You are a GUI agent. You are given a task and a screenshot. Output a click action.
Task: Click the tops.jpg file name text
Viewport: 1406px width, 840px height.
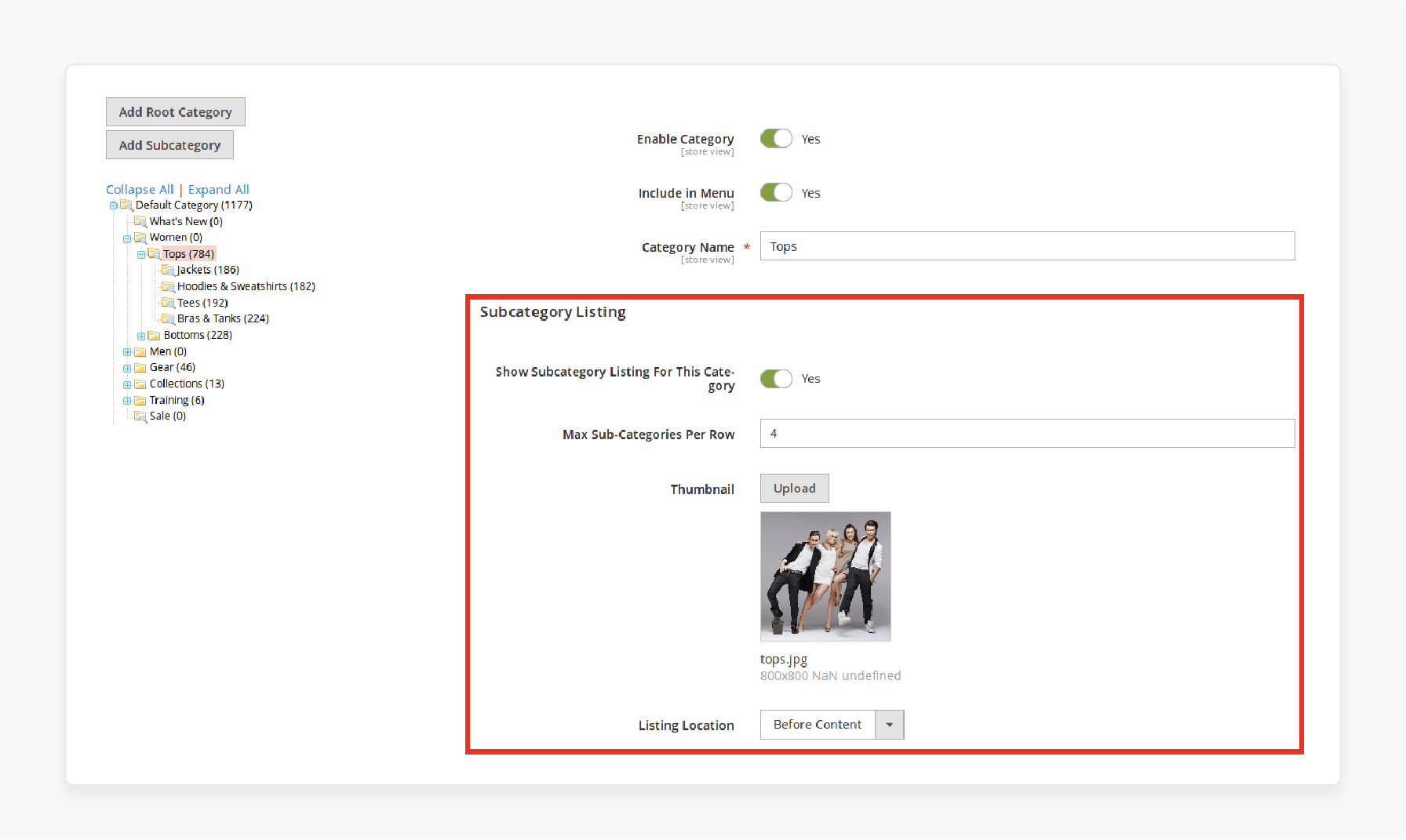pyautogui.click(x=784, y=660)
